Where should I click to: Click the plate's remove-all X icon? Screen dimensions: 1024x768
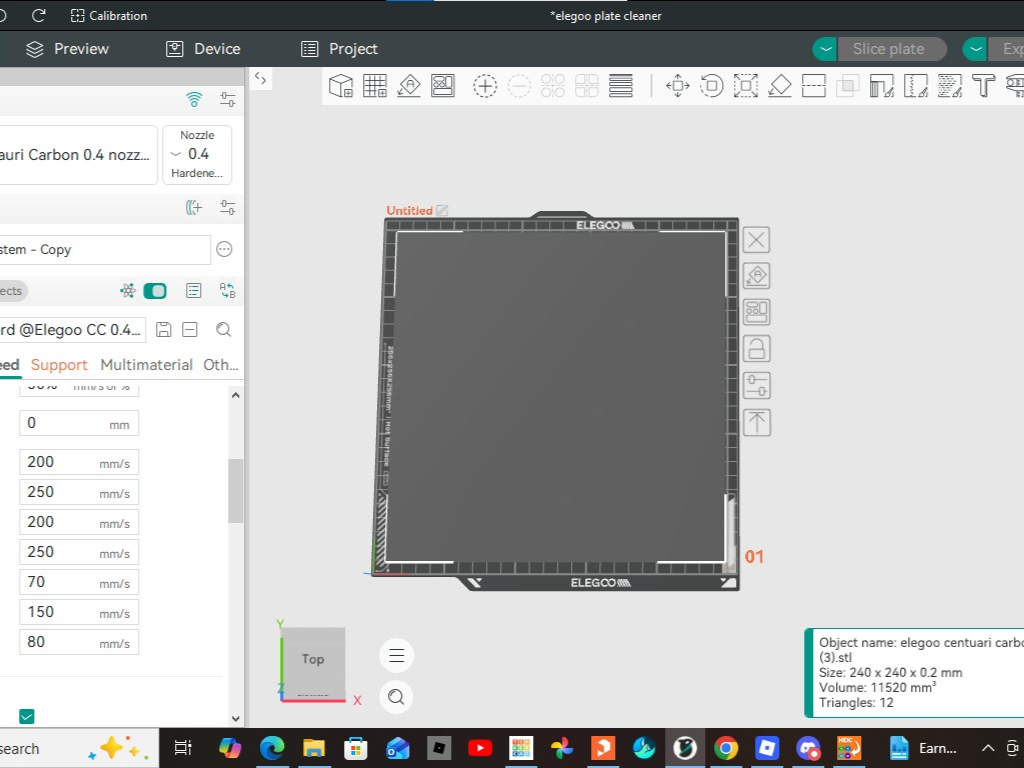click(x=756, y=240)
